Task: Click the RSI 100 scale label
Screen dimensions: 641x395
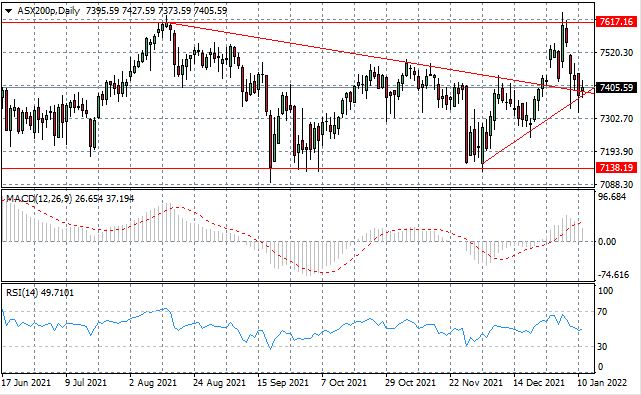Action: pos(605,291)
